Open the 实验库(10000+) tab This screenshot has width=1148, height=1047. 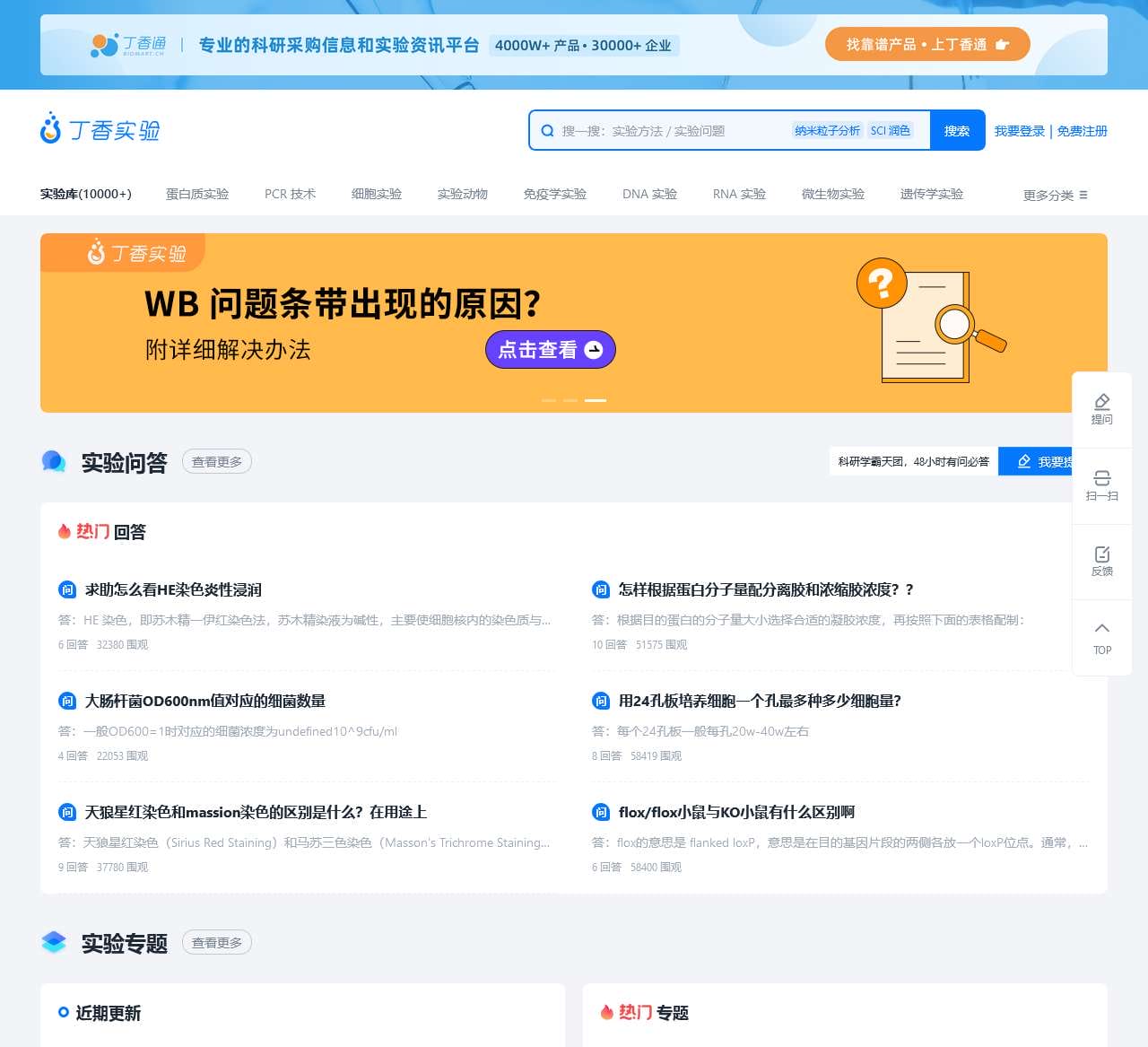[86, 194]
